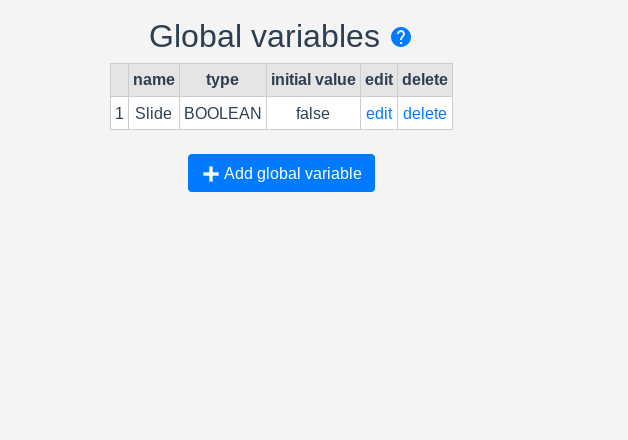Click the word "global" on the Add button
Screen dimensions: 628x440
278,173
